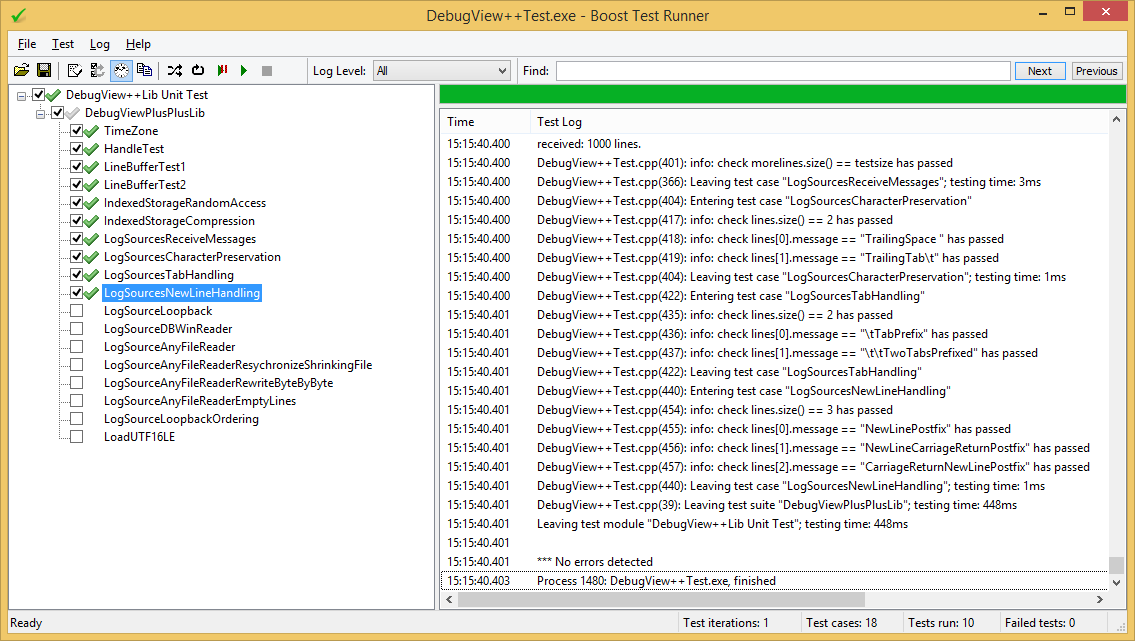Viewport: 1135px width, 641px height.
Task: Check the LoadUTF16LE checkbox
Action: 76,437
